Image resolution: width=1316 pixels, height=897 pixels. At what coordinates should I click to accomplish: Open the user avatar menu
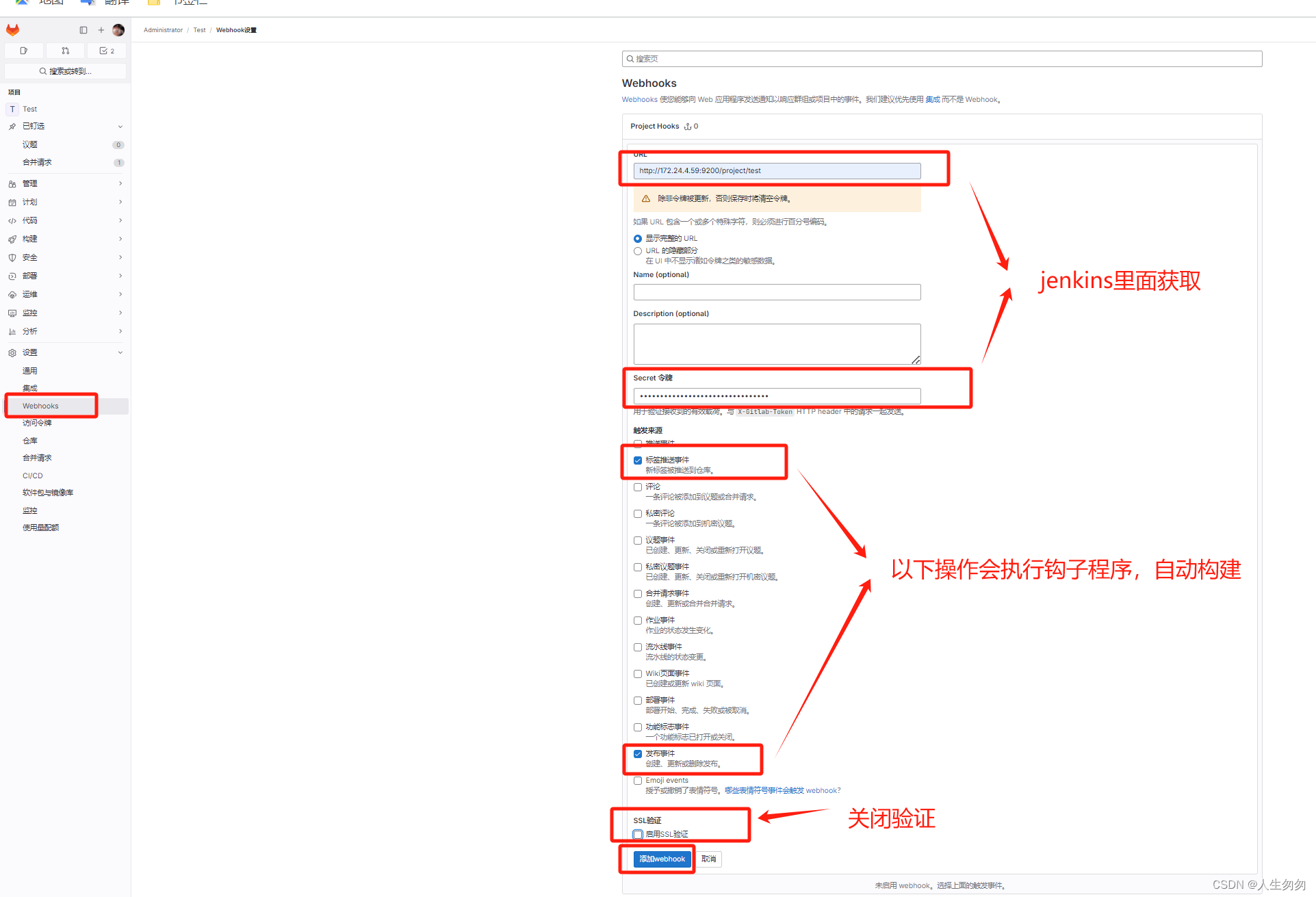118,30
